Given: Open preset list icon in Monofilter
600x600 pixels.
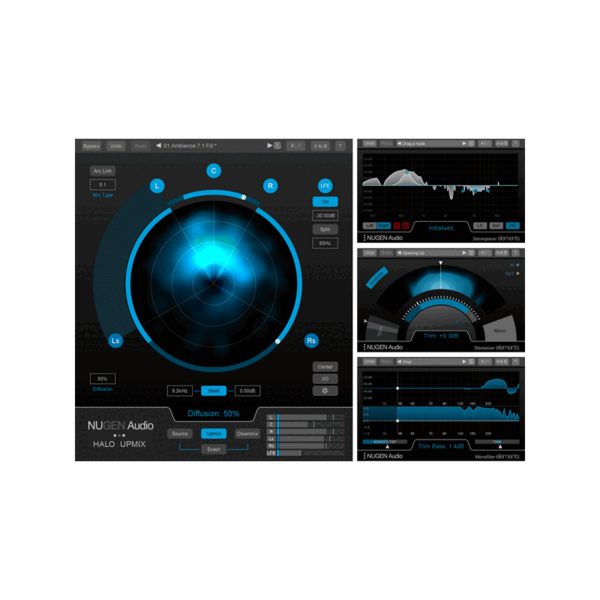Looking at the screenshot, I should 471,362.
